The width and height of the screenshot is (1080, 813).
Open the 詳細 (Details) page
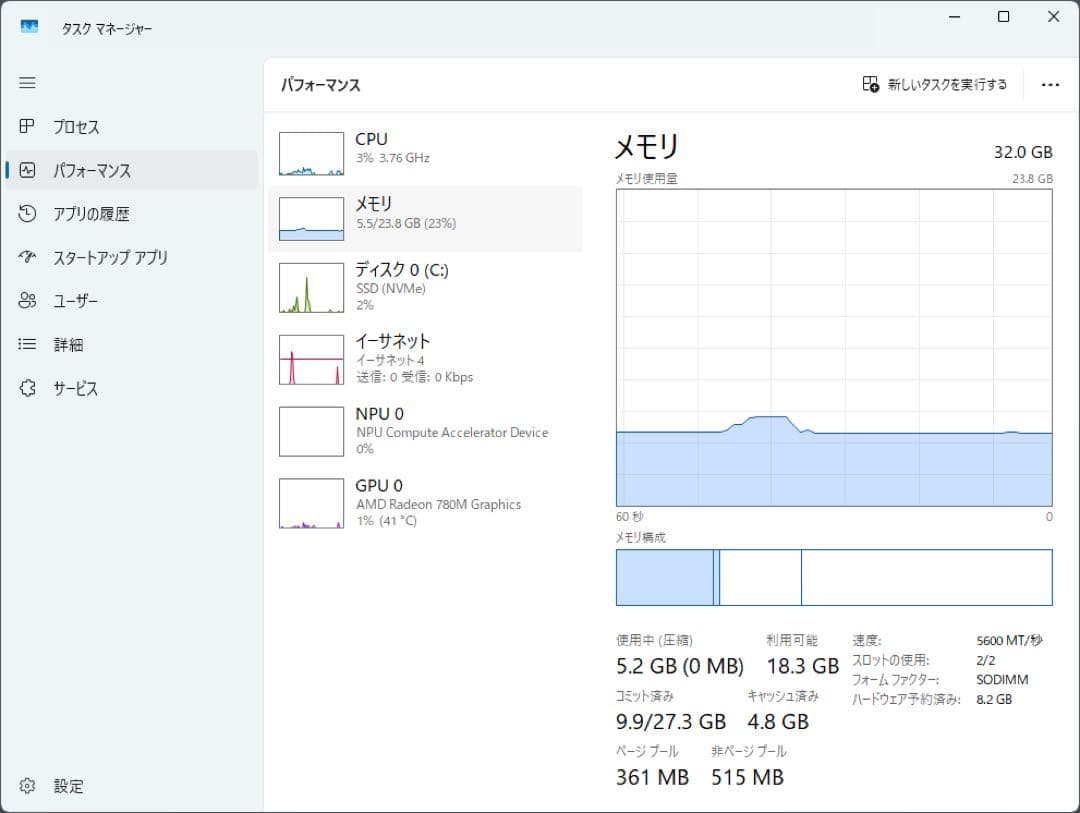coord(72,344)
